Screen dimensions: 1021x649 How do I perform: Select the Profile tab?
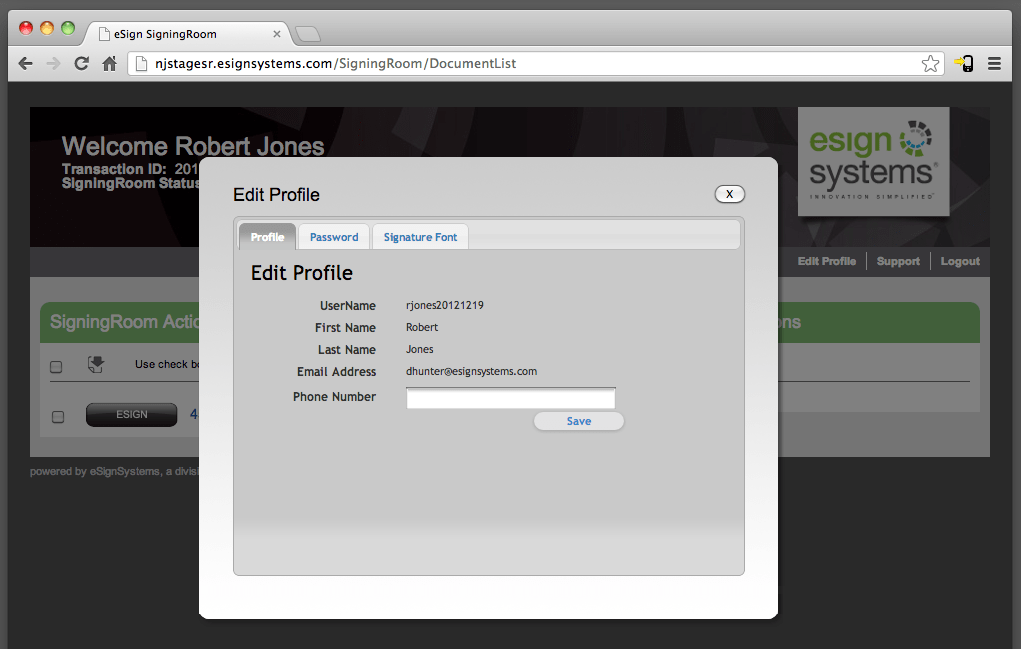267,237
